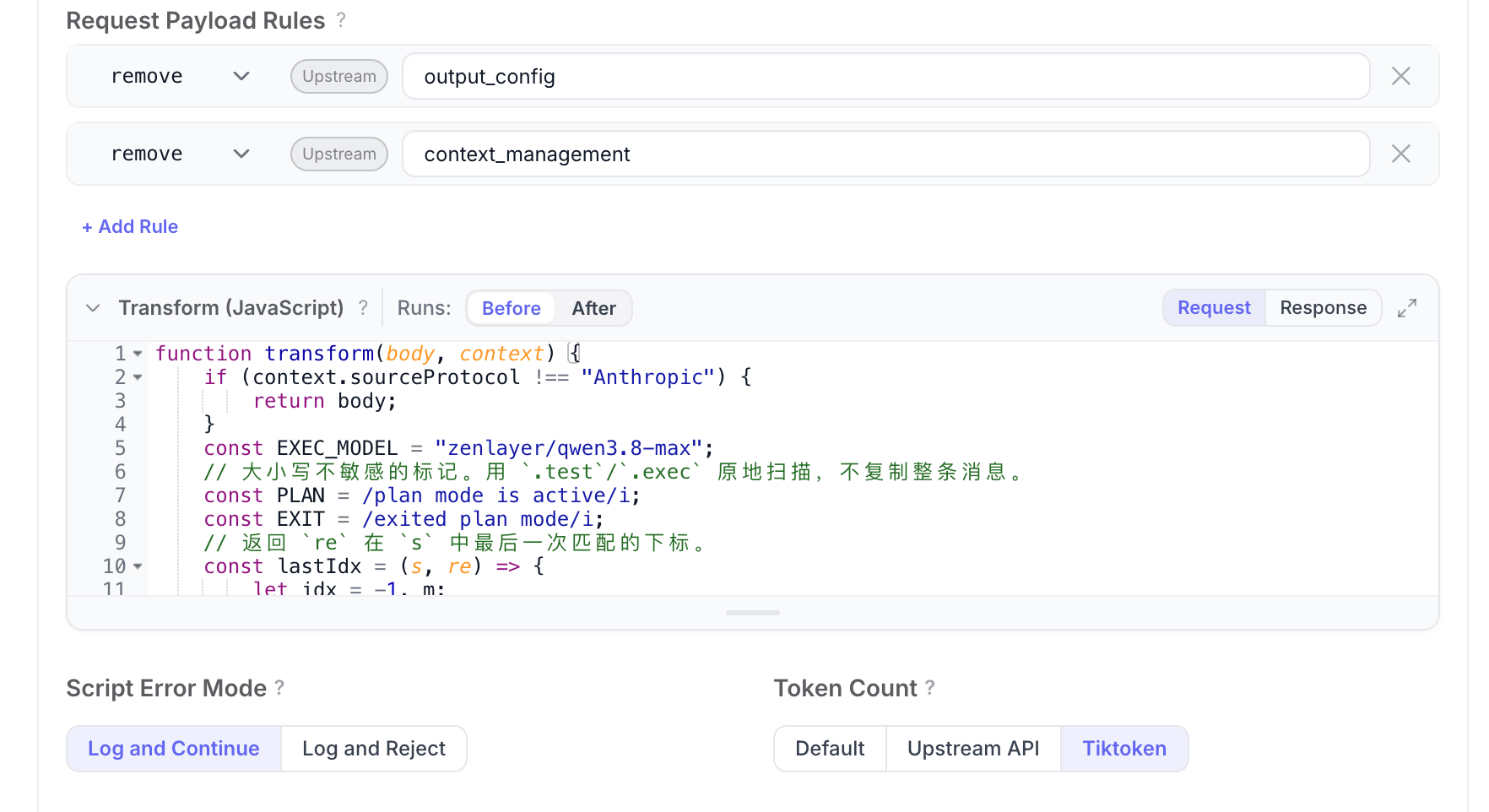
Task: Set transform to run Before
Action: pos(511,308)
